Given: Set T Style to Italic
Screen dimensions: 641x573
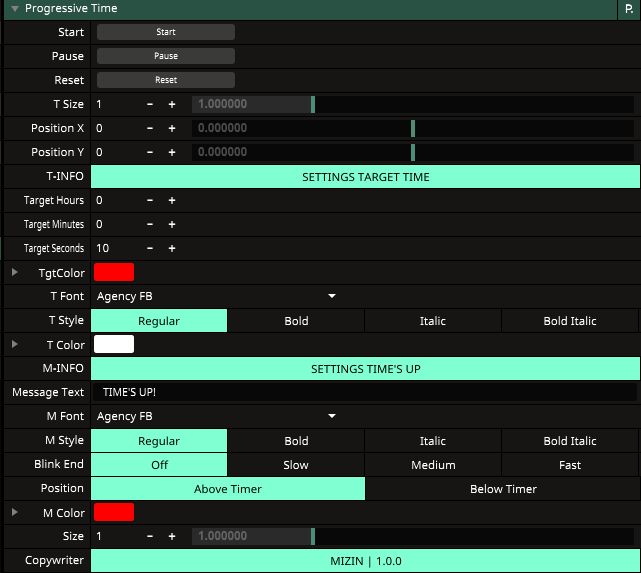Looking at the screenshot, I should pyautogui.click(x=433, y=321).
